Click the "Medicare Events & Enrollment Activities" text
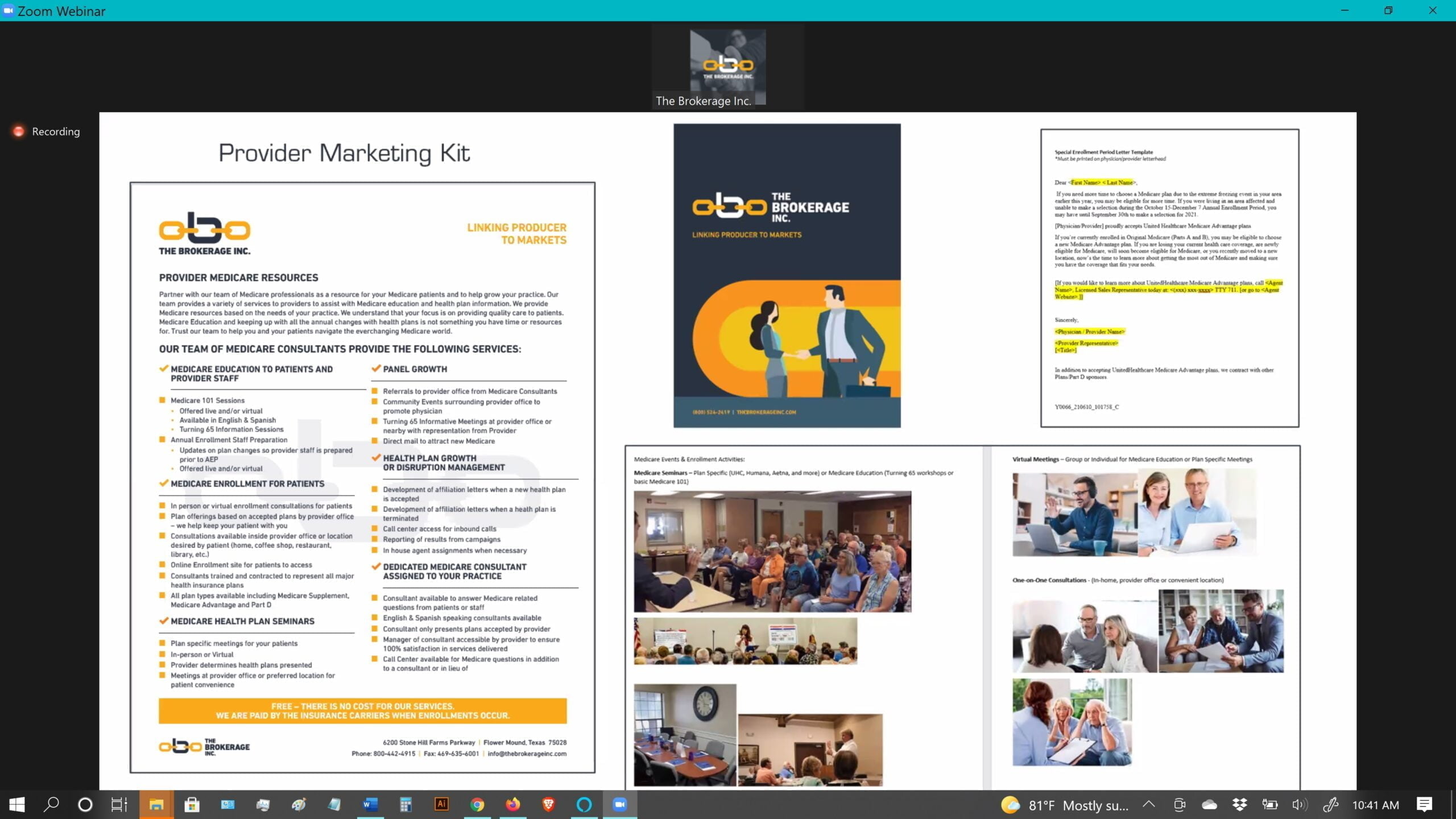The height and width of the screenshot is (819, 1456). [x=689, y=459]
